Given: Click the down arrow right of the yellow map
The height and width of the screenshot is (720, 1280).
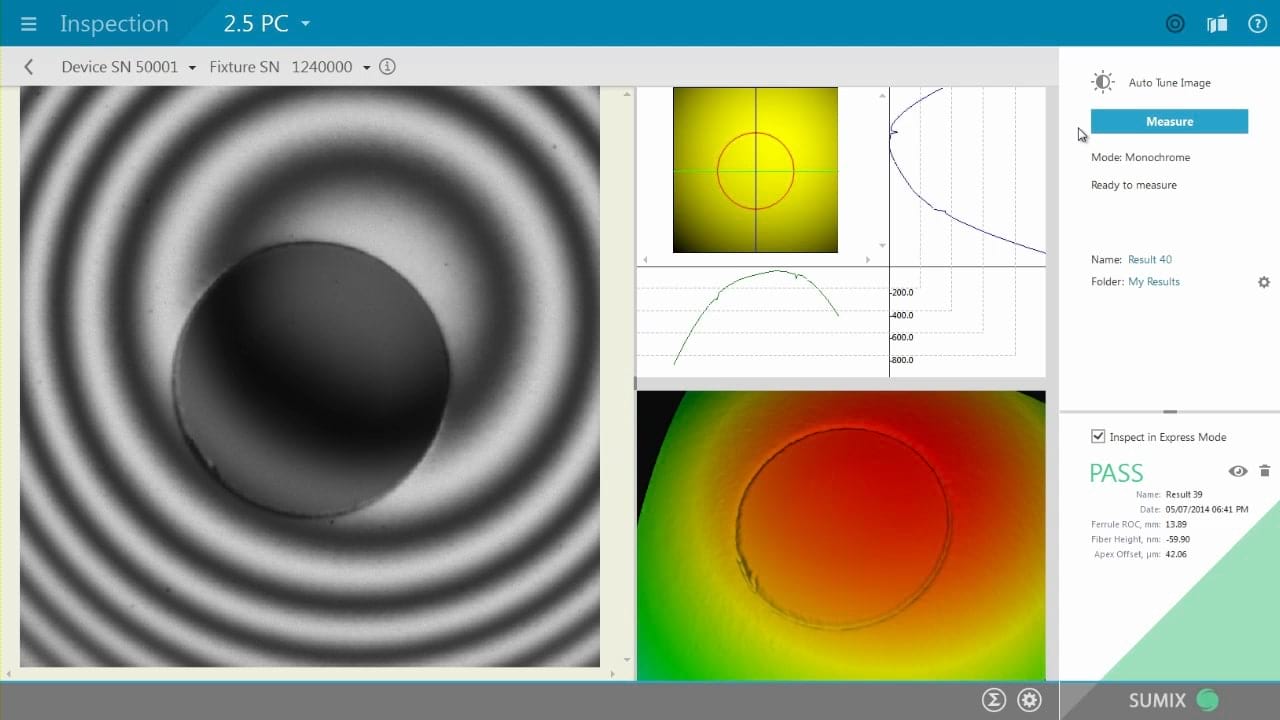Looking at the screenshot, I should click(882, 245).
